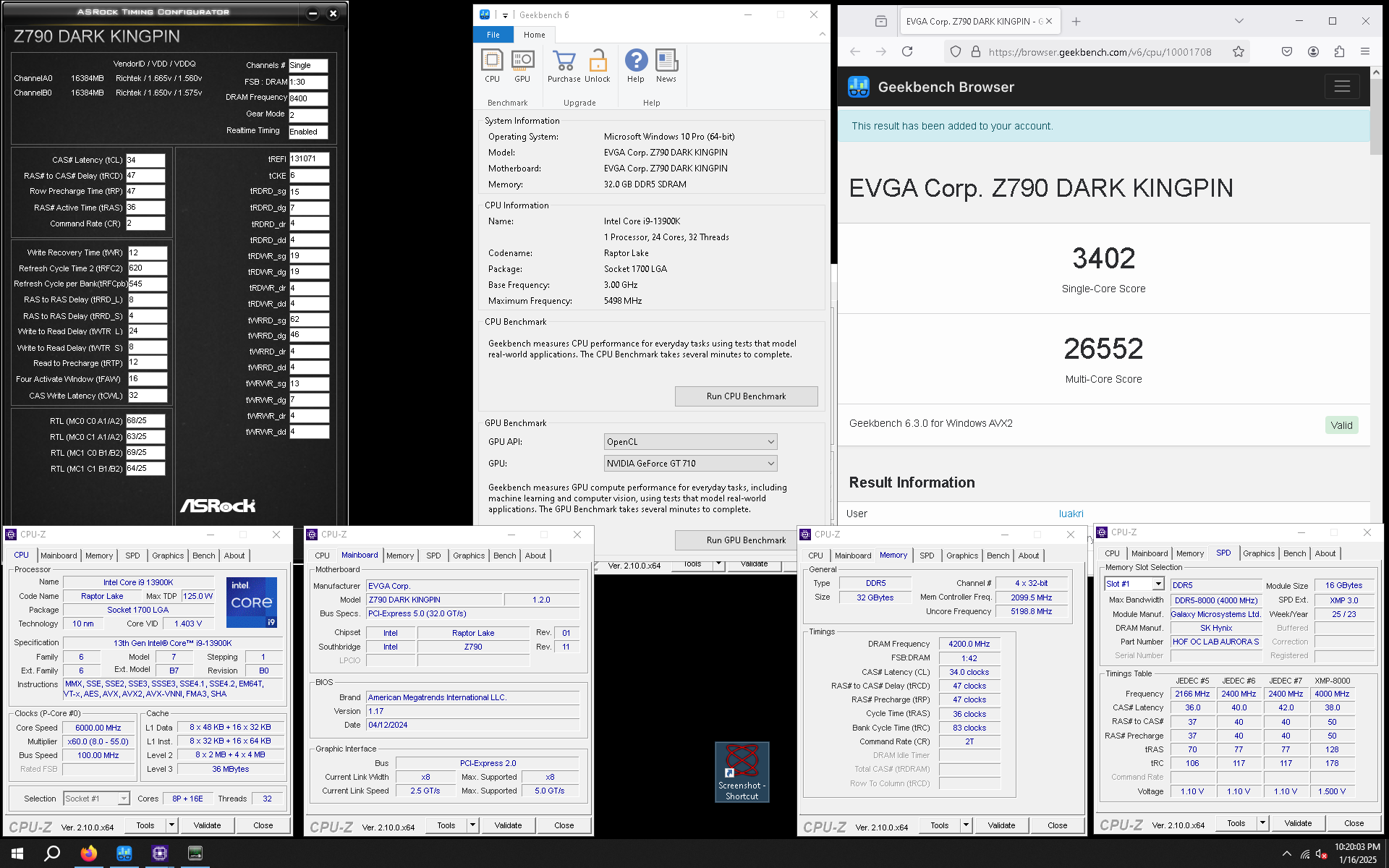The height and width of the screenshot is (868, 1389).
Task: Bookmark this page with the star icon
Action: 1239,51
